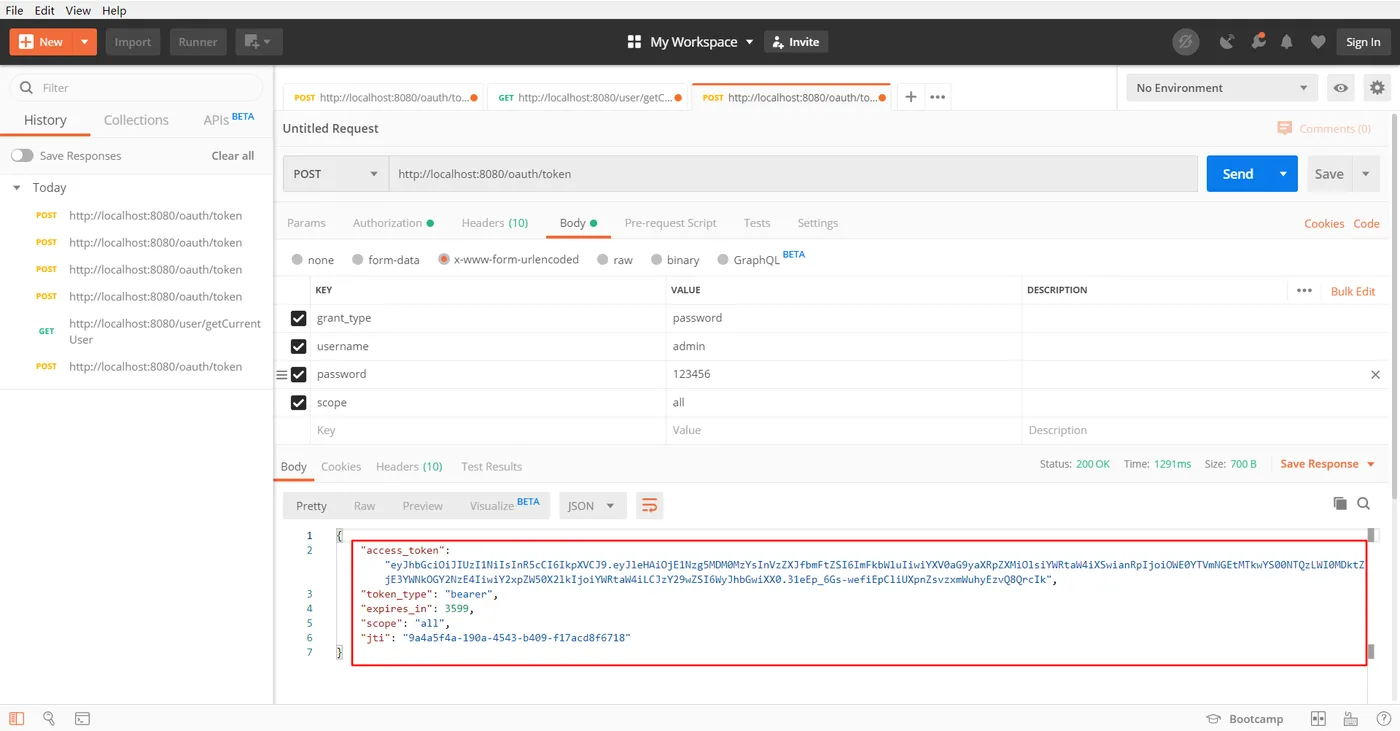Image resolution: width=1400 pixels, height=731 pixels.
Task: Open the notifications bell icon
Action: (x=1287, y=42)
